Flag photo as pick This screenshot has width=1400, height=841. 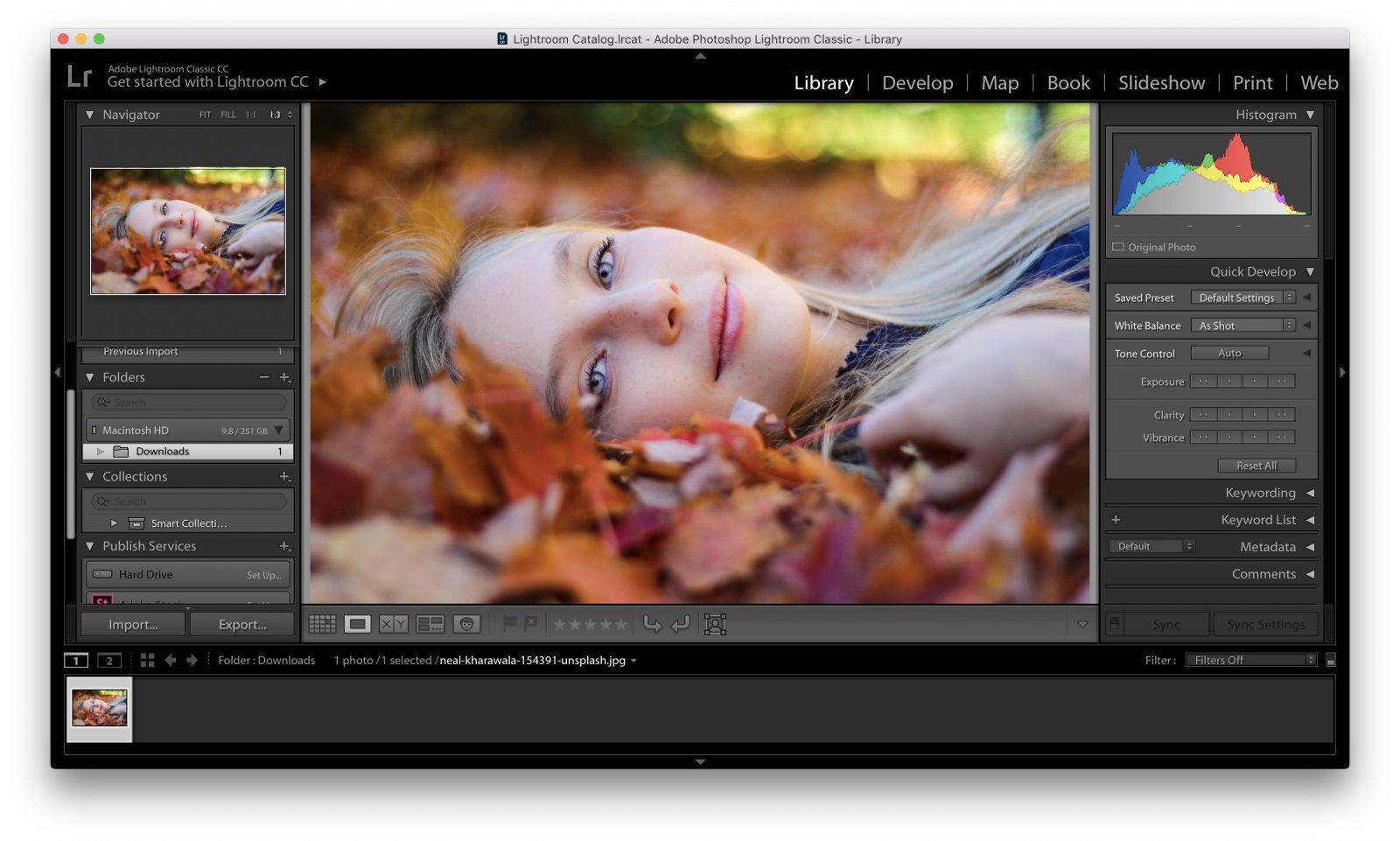(x=509, y=623)
